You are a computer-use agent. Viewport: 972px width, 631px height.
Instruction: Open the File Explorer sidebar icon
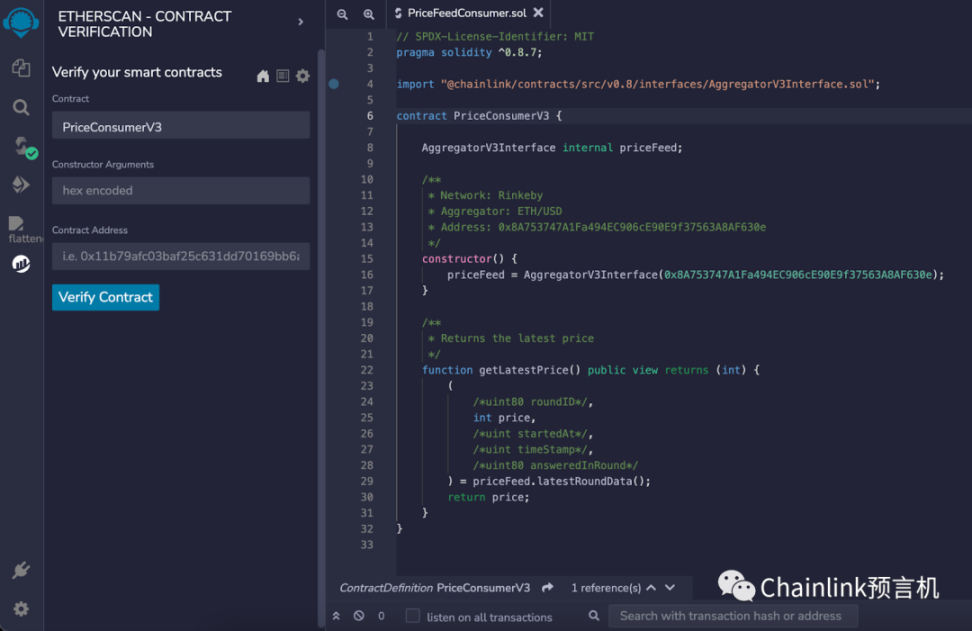tap(21, 68)
